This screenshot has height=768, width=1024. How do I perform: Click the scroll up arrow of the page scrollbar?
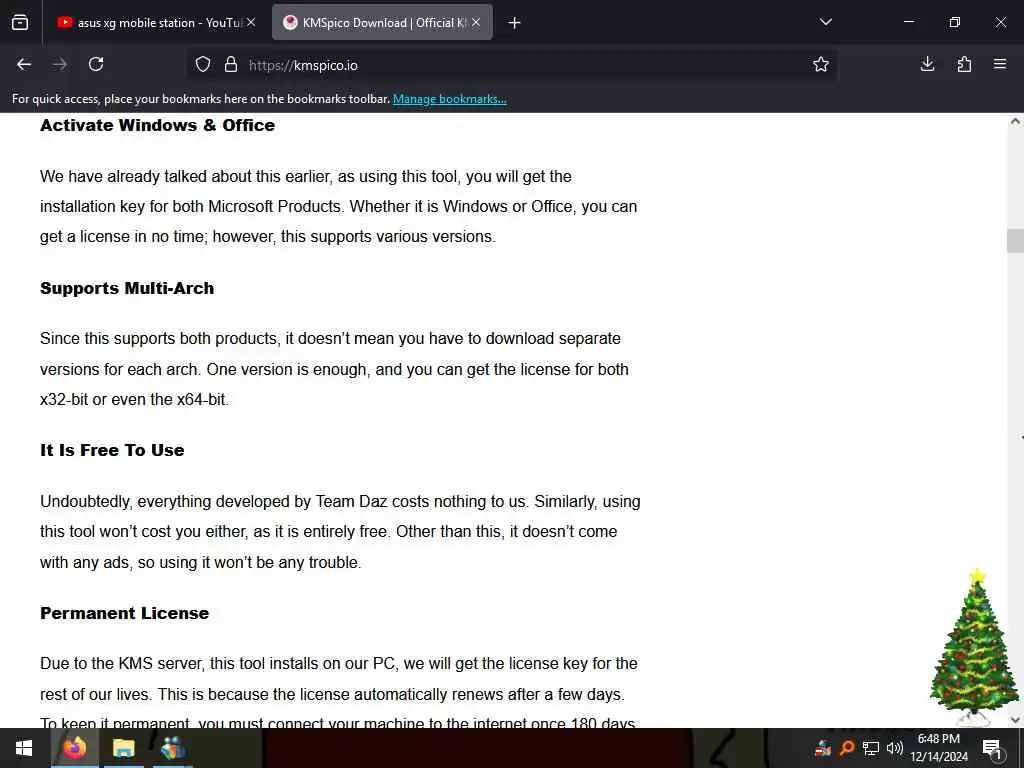pyautogui.click(x=1016, y=121)
